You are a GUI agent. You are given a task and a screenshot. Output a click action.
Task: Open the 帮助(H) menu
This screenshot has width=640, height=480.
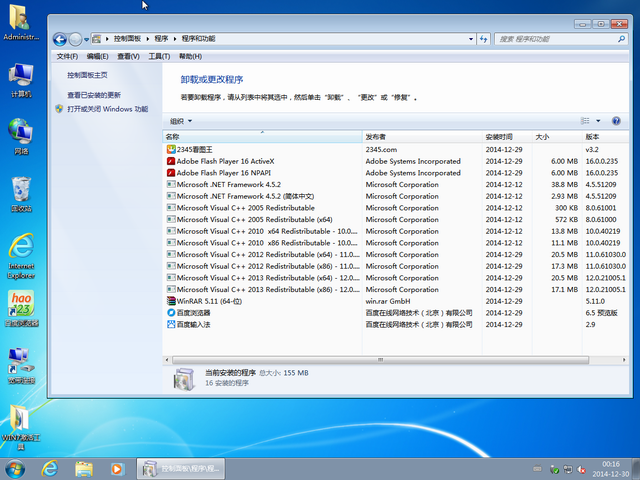pos(191,56)
